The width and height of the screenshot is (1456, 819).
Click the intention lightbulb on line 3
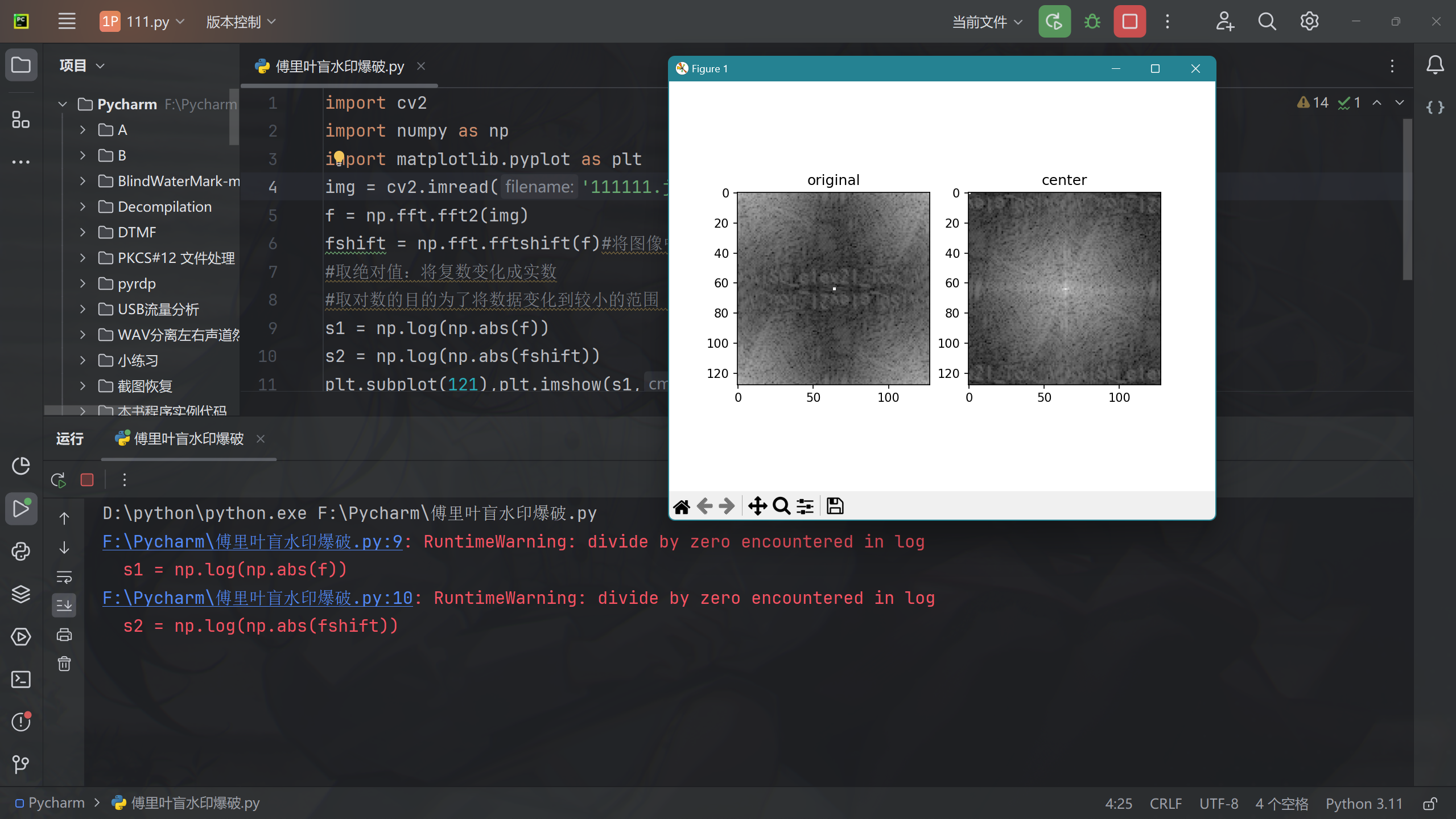pyautogui.click(x=339, y=157)
